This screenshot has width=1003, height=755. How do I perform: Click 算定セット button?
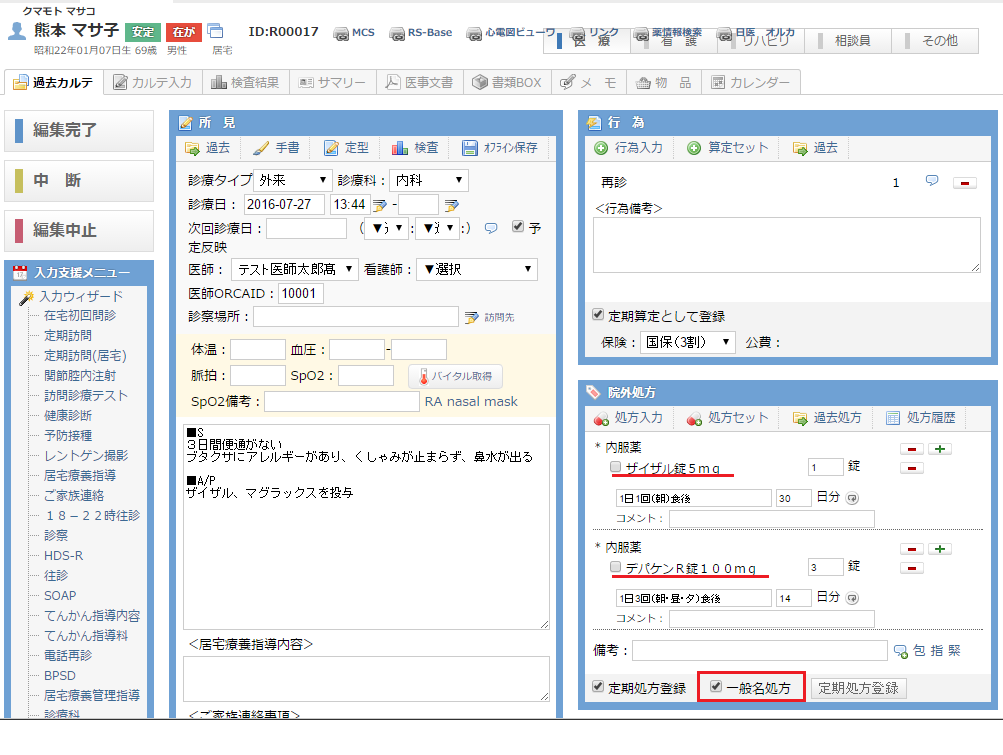click(727, 148)
